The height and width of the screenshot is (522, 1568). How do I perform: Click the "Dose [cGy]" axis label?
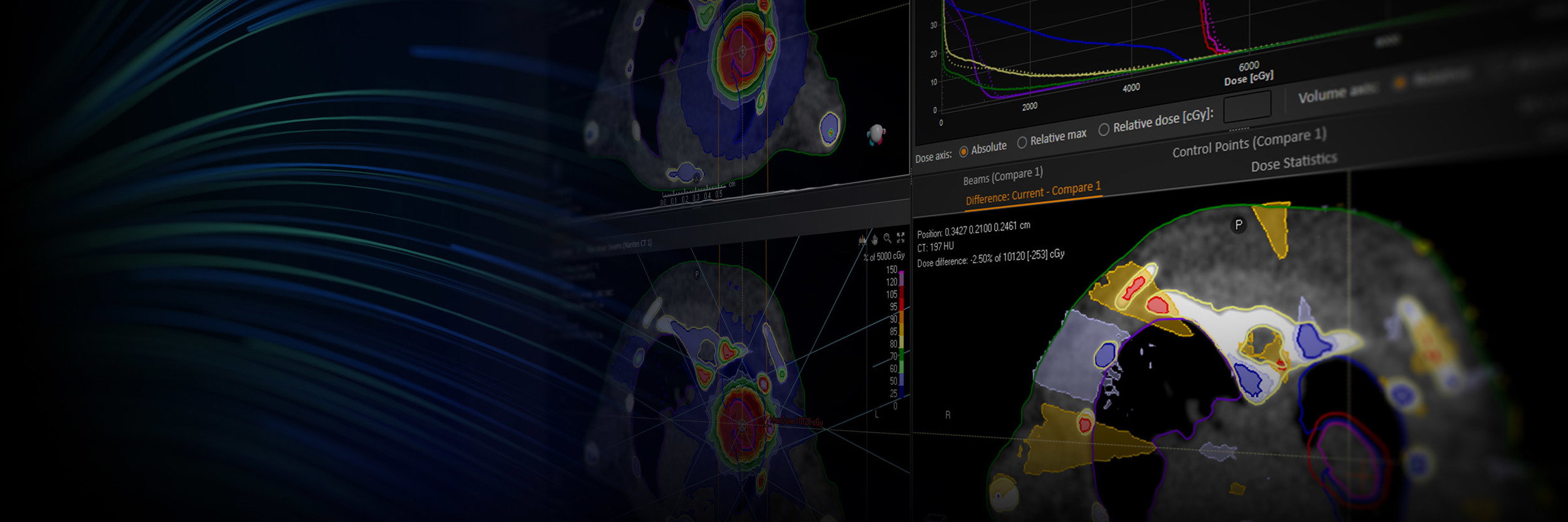(x=1249, y=78)
